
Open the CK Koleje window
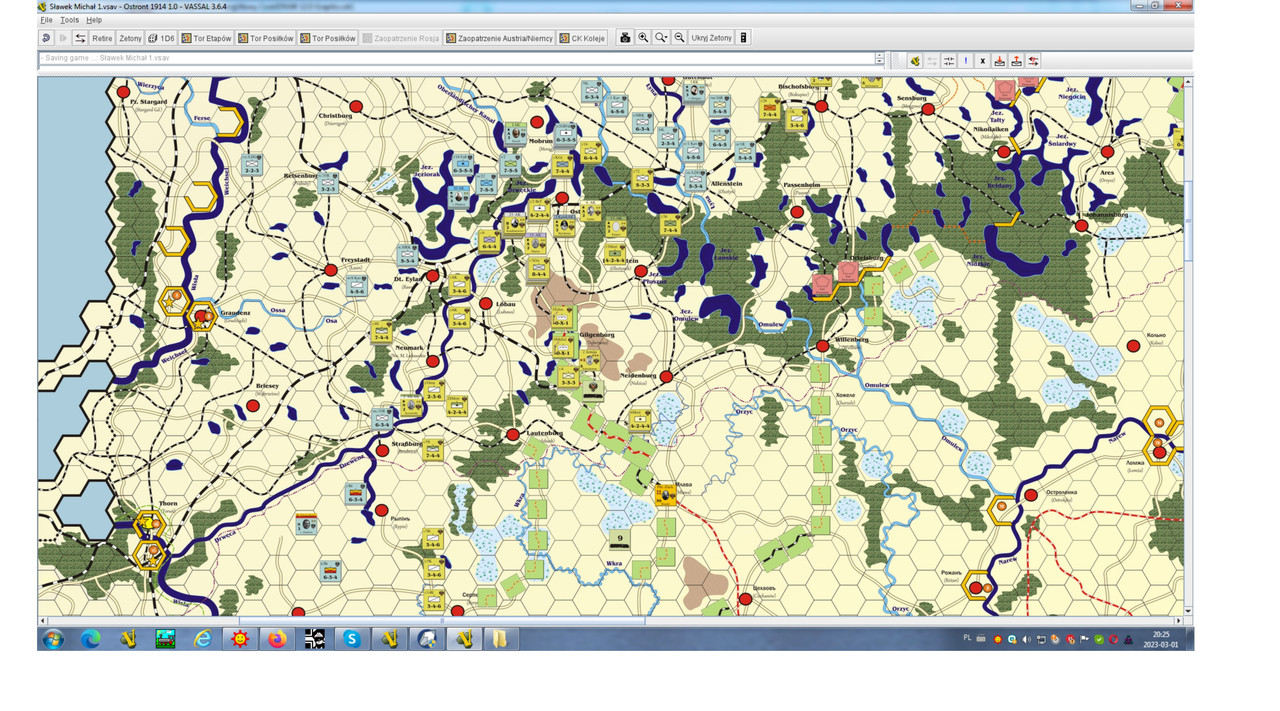[x=582, y=38]
